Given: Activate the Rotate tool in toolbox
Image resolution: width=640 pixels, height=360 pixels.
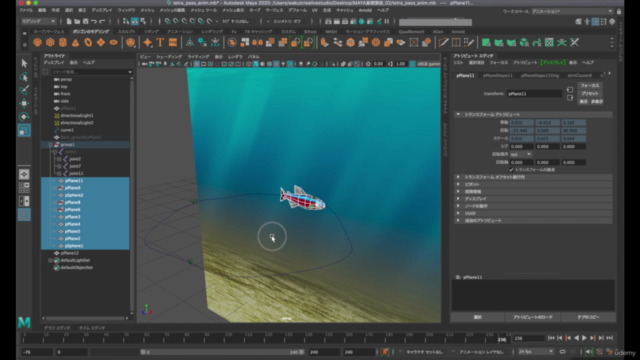Looking at the screenshot, I should pos(24,117).
